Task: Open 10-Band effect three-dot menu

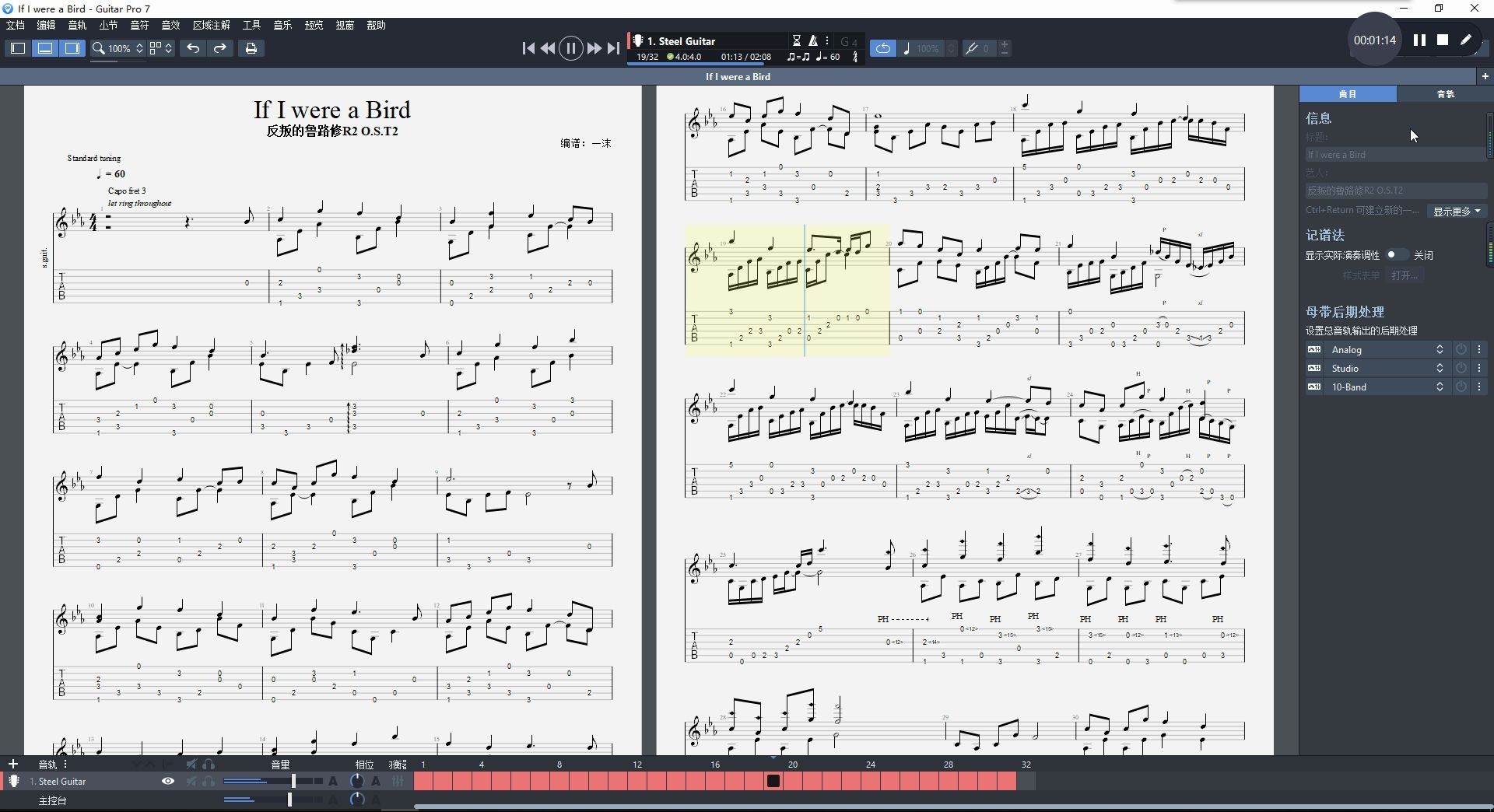Action: pos(1479,387)
